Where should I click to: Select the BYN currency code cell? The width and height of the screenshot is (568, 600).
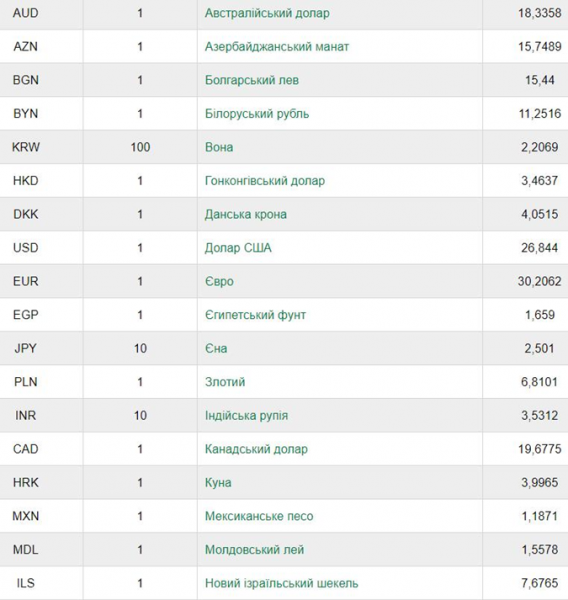click(41, 114)
